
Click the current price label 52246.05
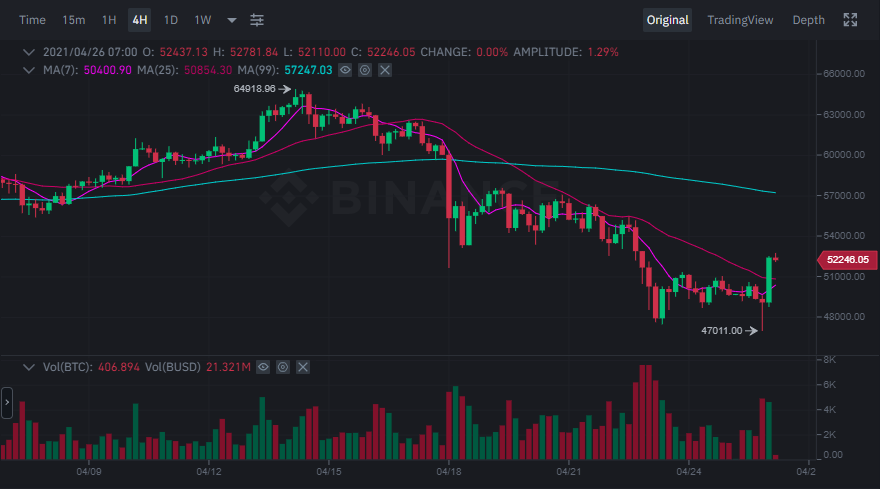(846, 259)
